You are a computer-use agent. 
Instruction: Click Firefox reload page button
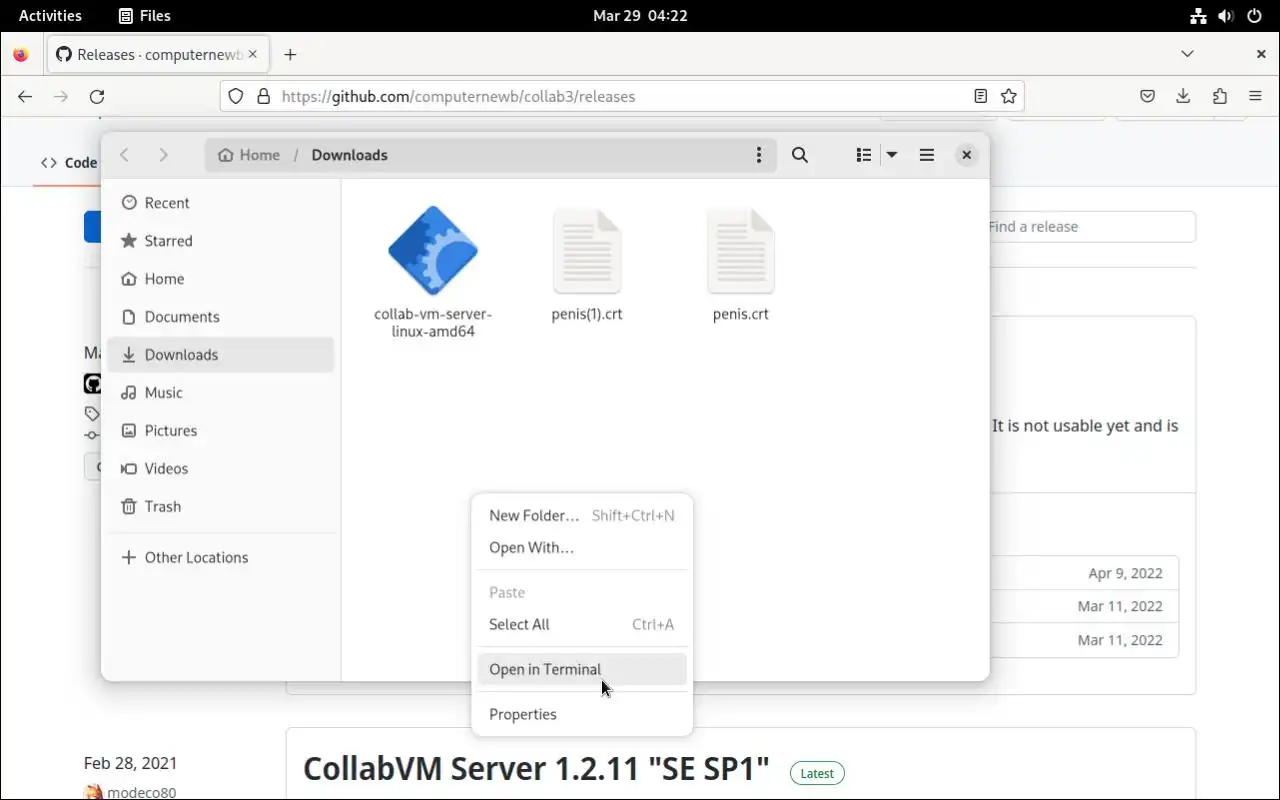(x=97, y=96)
